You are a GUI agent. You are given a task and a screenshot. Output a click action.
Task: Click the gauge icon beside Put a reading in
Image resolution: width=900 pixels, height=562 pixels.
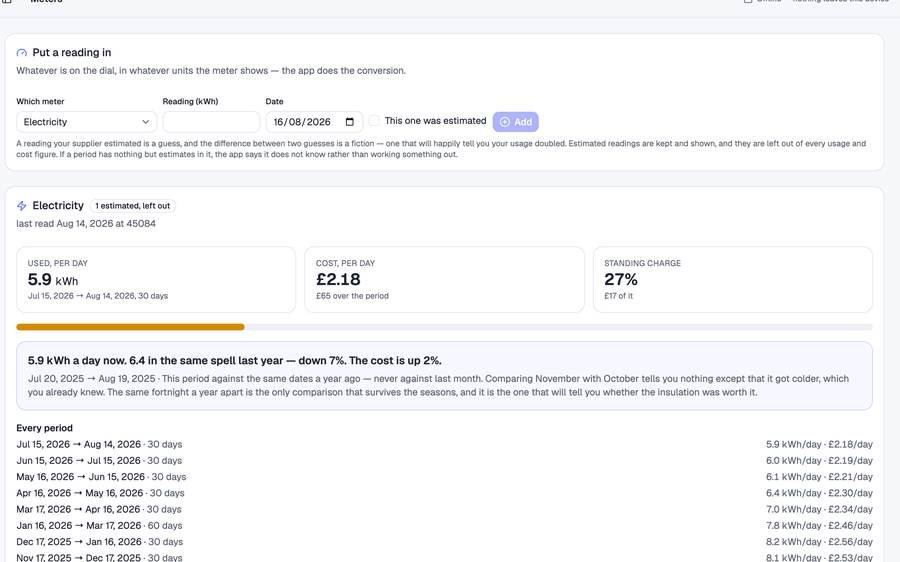(x=22, y=53)
